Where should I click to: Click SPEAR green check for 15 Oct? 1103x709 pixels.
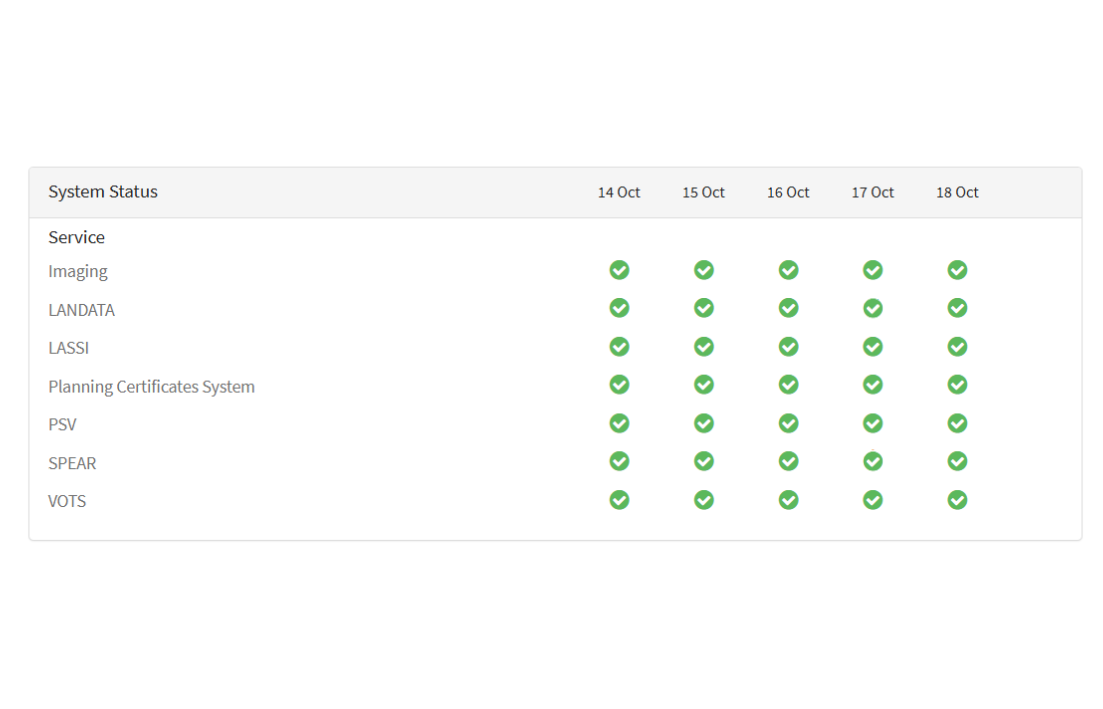tap(704, 461)
